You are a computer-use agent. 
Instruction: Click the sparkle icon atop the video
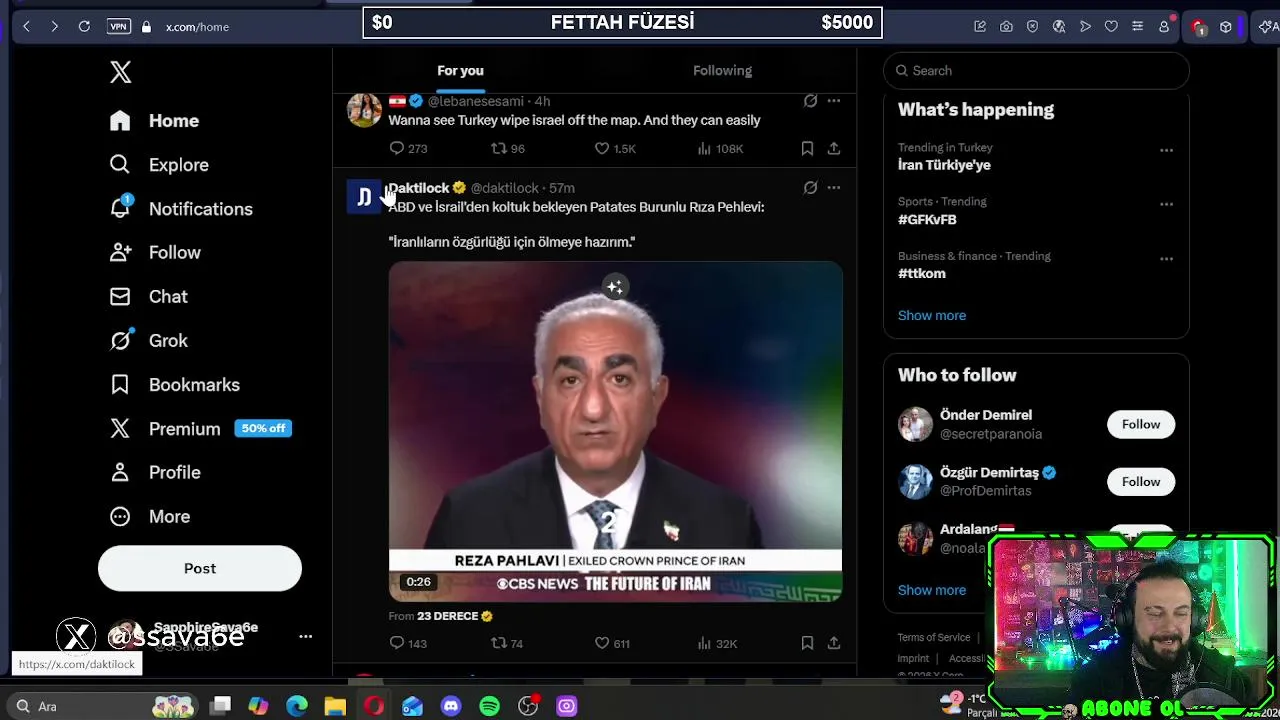pos(615,288)
